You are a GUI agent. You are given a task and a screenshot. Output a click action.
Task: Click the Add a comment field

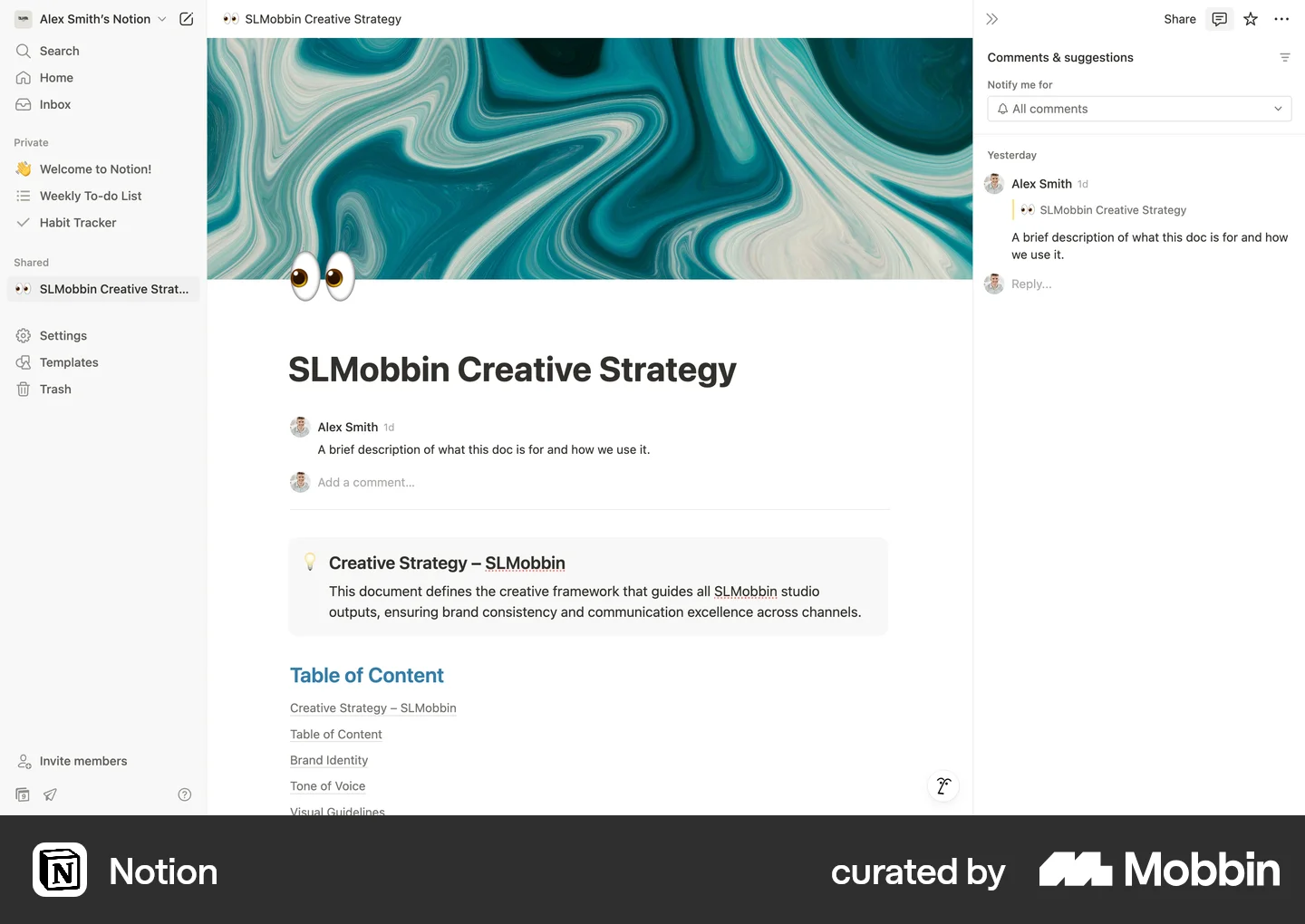tap(366, 482)
